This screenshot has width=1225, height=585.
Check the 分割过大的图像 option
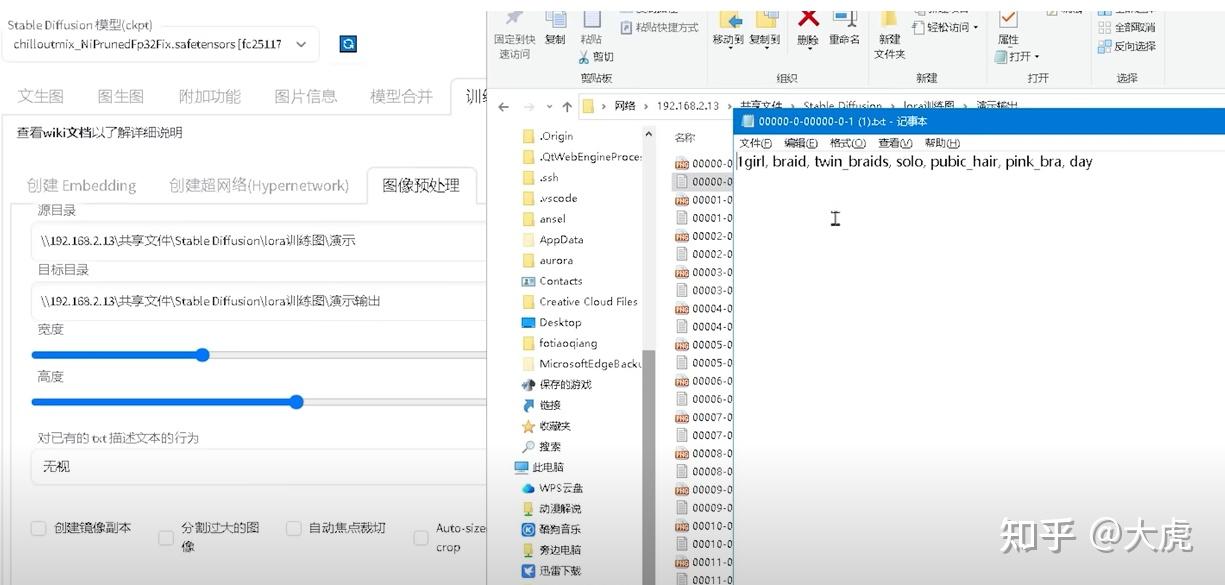(x=166, y=536)
